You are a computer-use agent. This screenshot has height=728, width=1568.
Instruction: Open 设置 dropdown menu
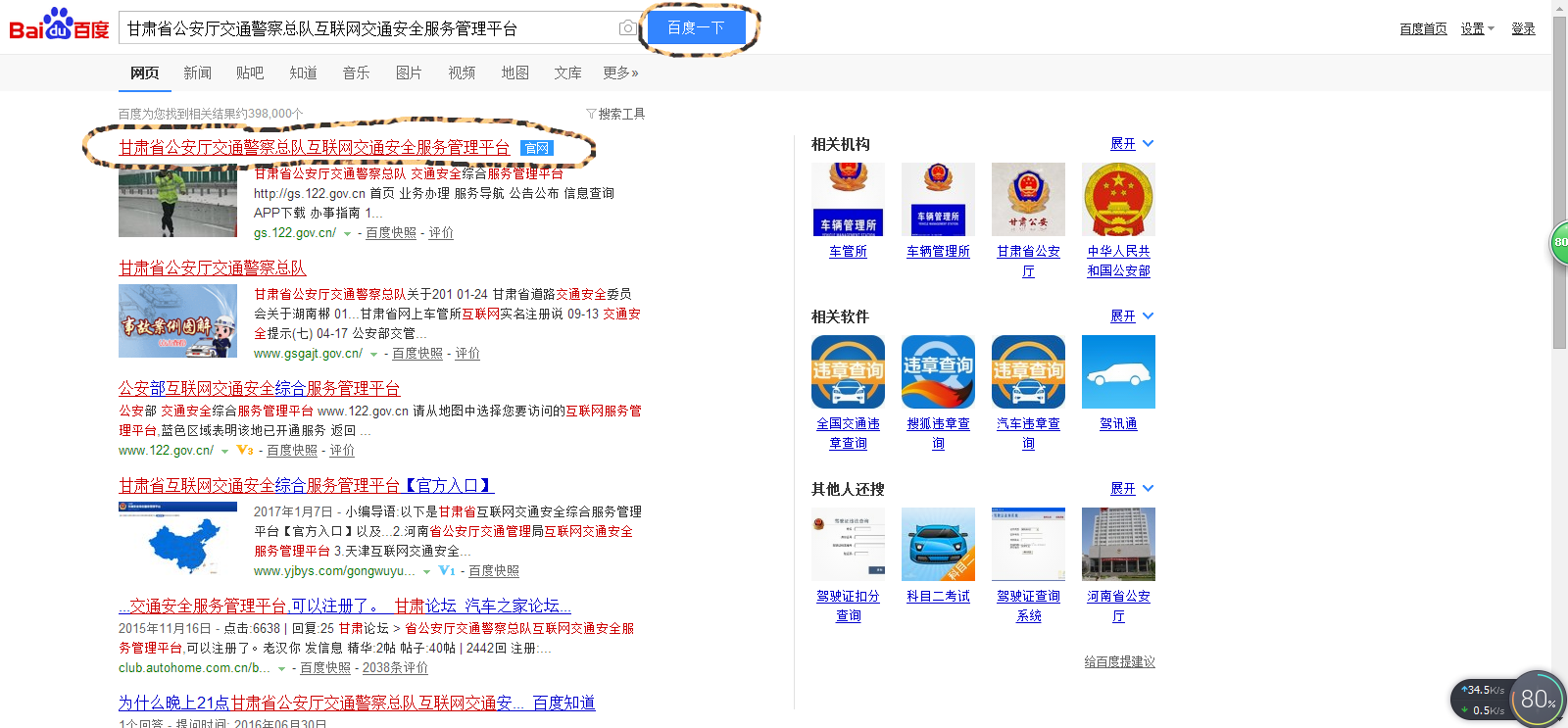tap(1477, 28)
